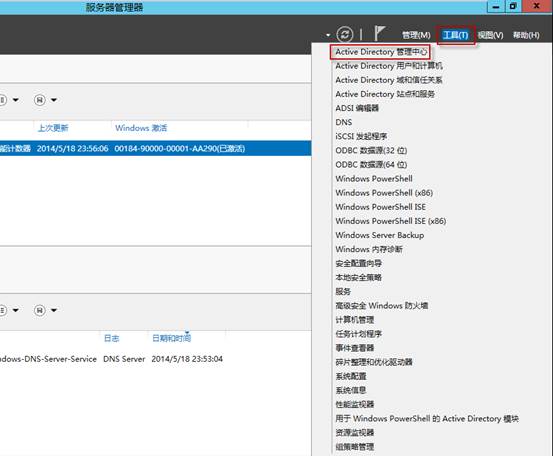Click DNS Server log cell
This screenshot has height=456, width=553.
coord(124,359)
